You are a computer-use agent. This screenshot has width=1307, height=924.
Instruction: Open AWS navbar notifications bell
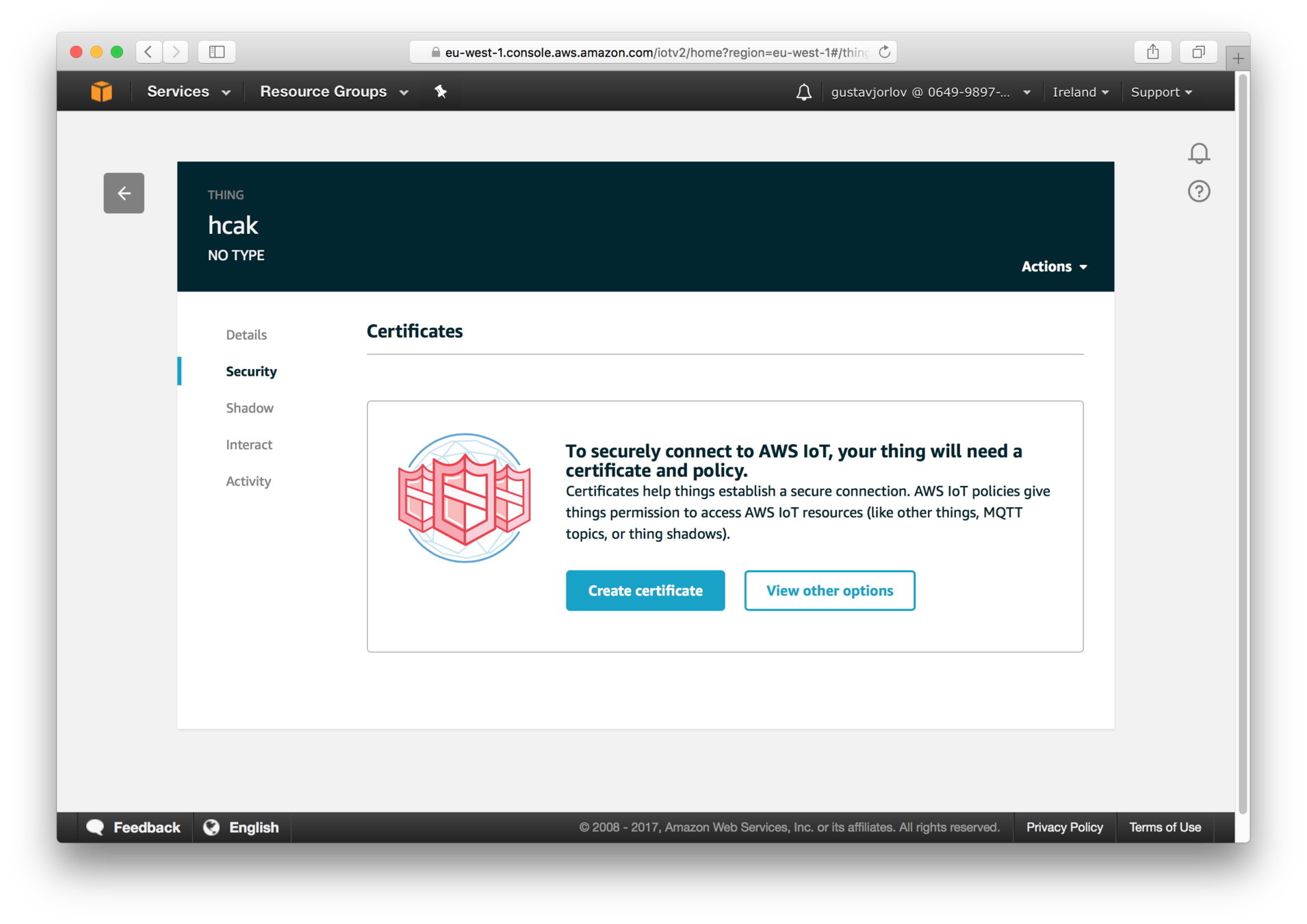[804, 92]
